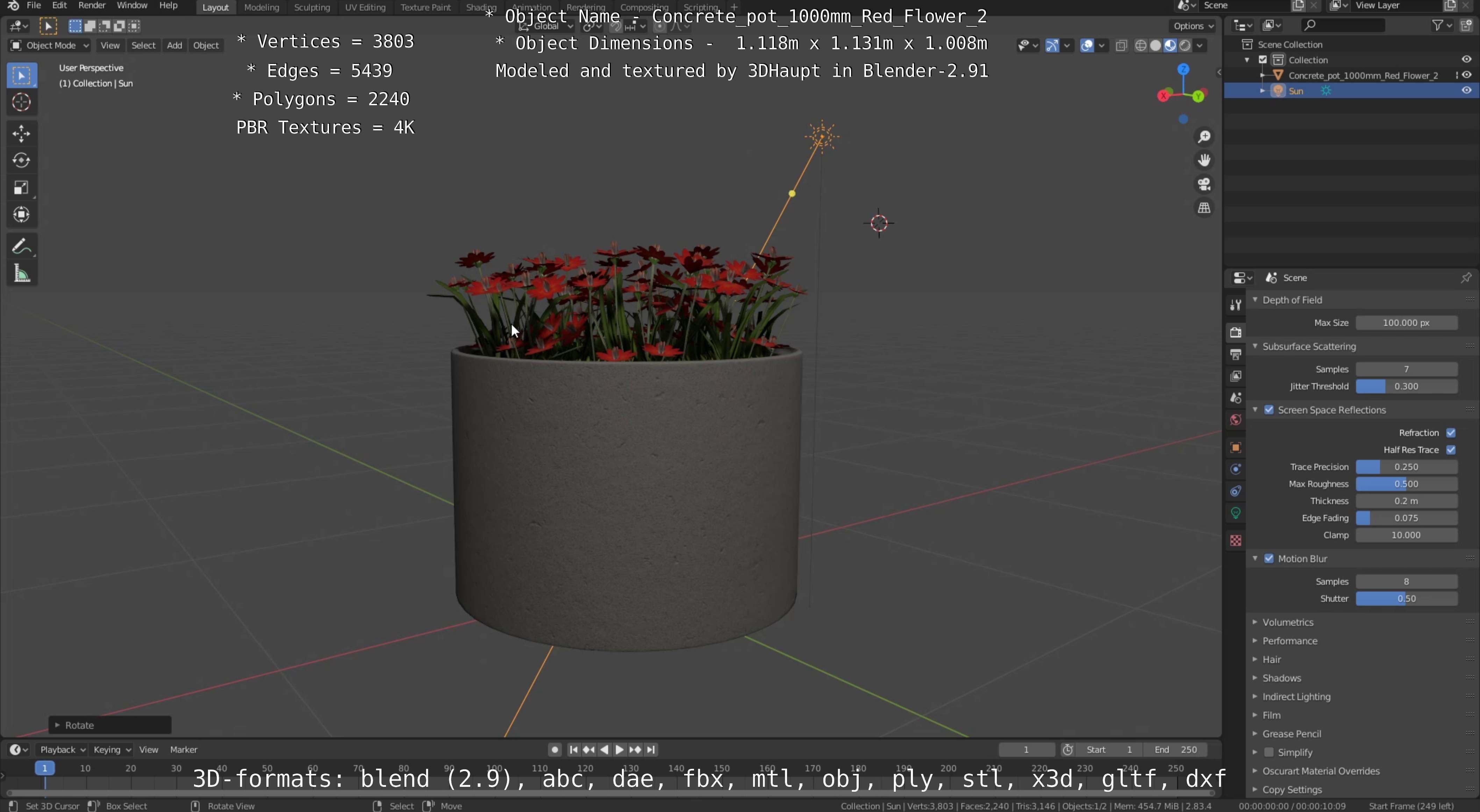
Task: Open Physics properties tab icon
Action: pos(1235,469)
